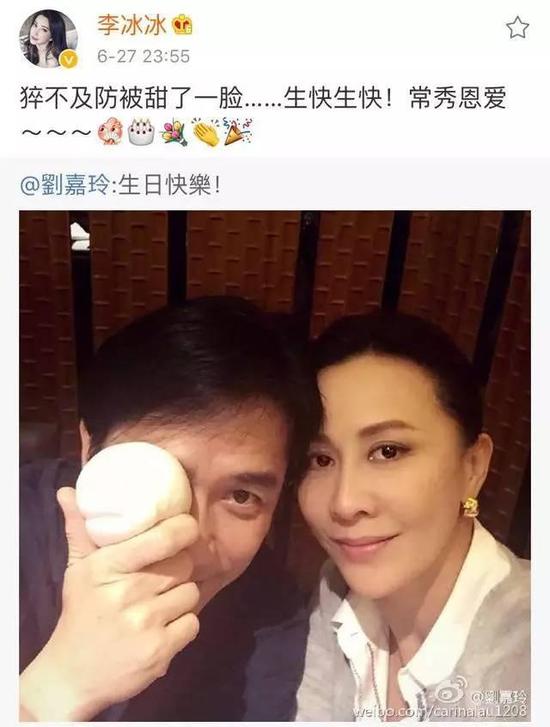Open the profile avatar beside 李冰冰
Viewport: 550px width, 727px height.
point(48,39)
